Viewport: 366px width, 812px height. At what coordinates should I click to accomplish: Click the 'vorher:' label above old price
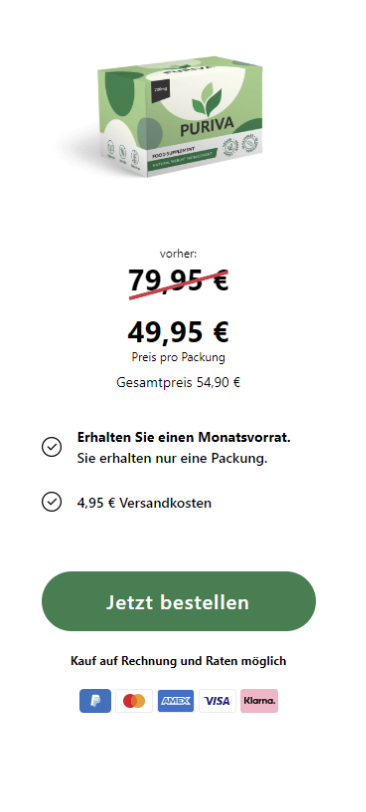point(178,254)
